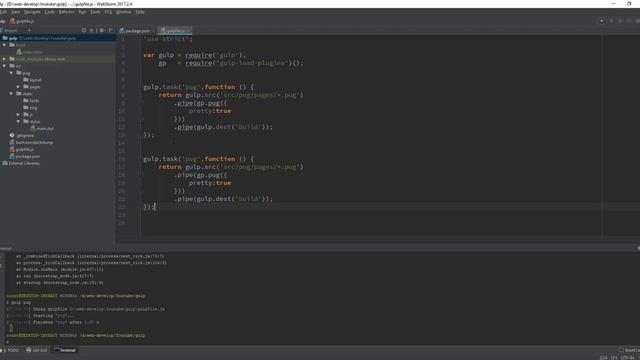Click the Debug icon in main toolbar

[620, 21]
